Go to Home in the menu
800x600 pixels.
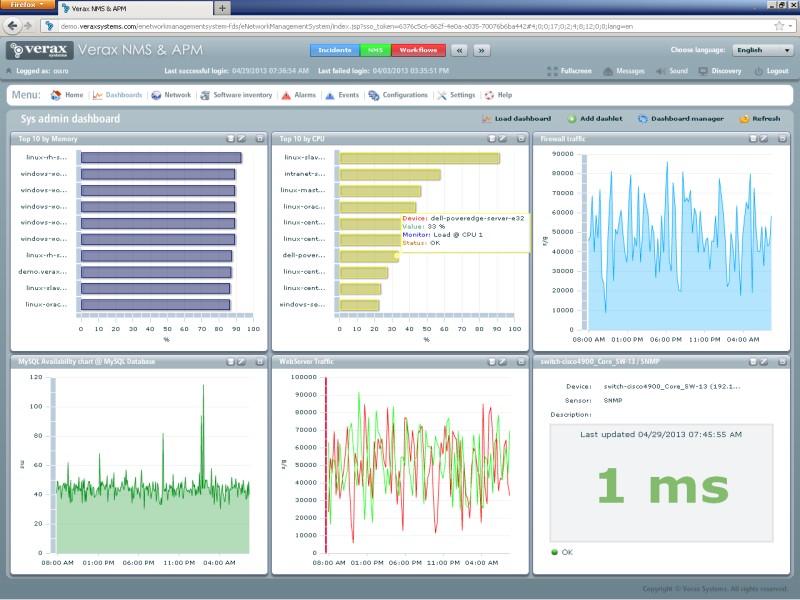[x=67, y=95]
